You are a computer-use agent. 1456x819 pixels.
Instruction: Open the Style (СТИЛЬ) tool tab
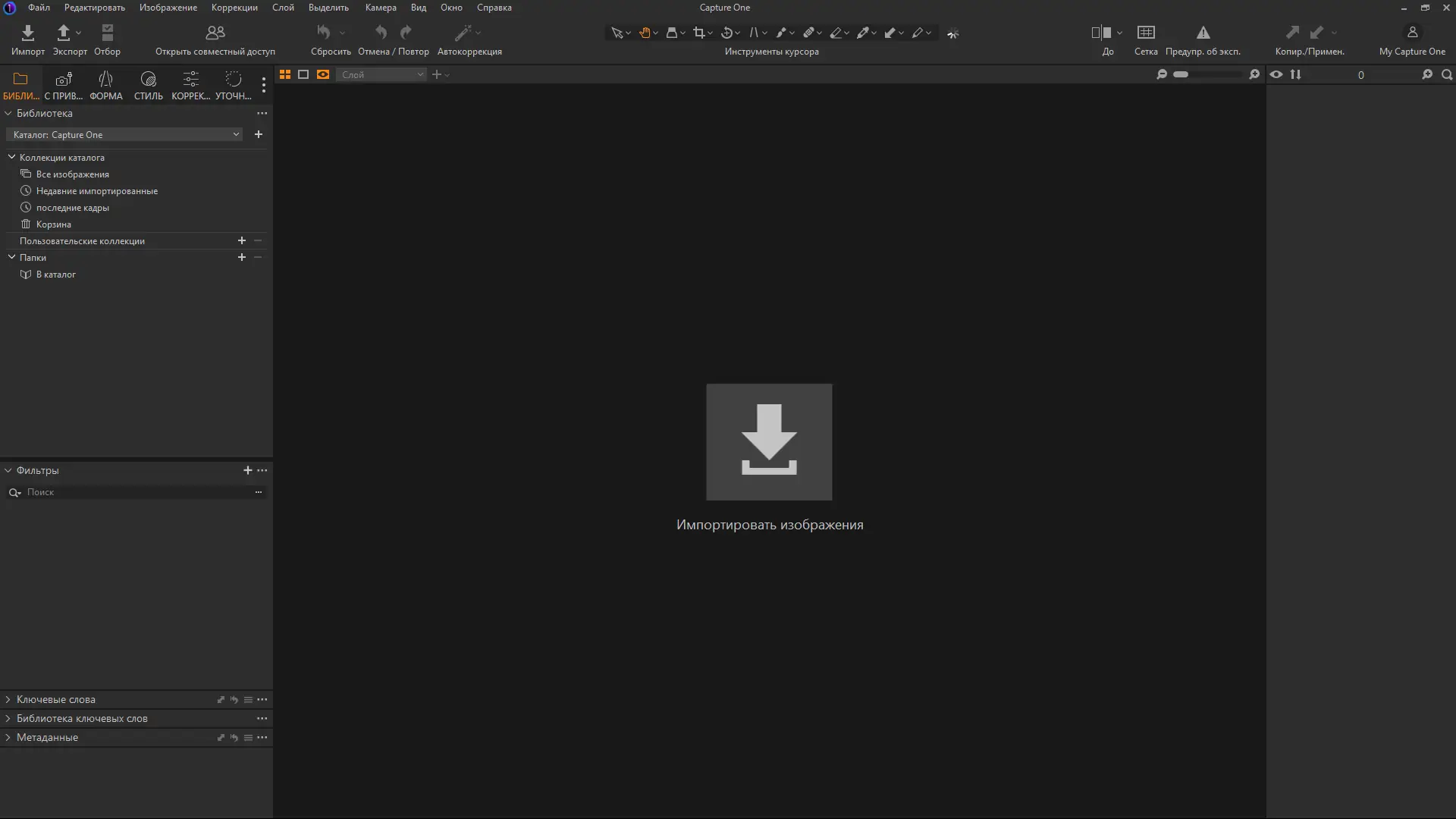[148, 85]
